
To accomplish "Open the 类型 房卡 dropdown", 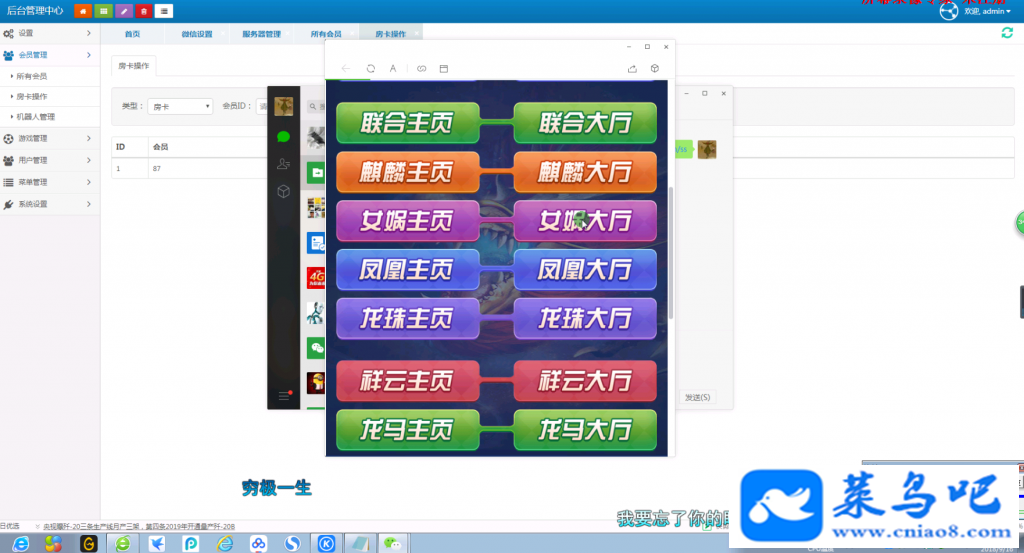I will (180, 106).
